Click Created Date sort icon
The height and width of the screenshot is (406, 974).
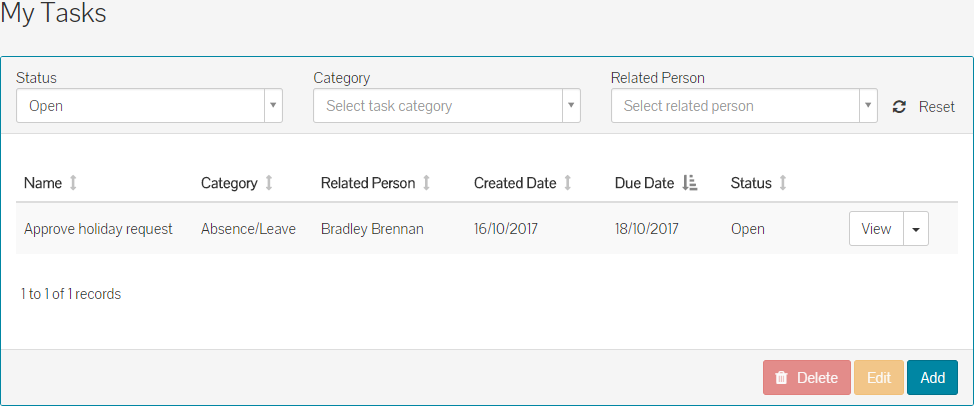point(568,183)
